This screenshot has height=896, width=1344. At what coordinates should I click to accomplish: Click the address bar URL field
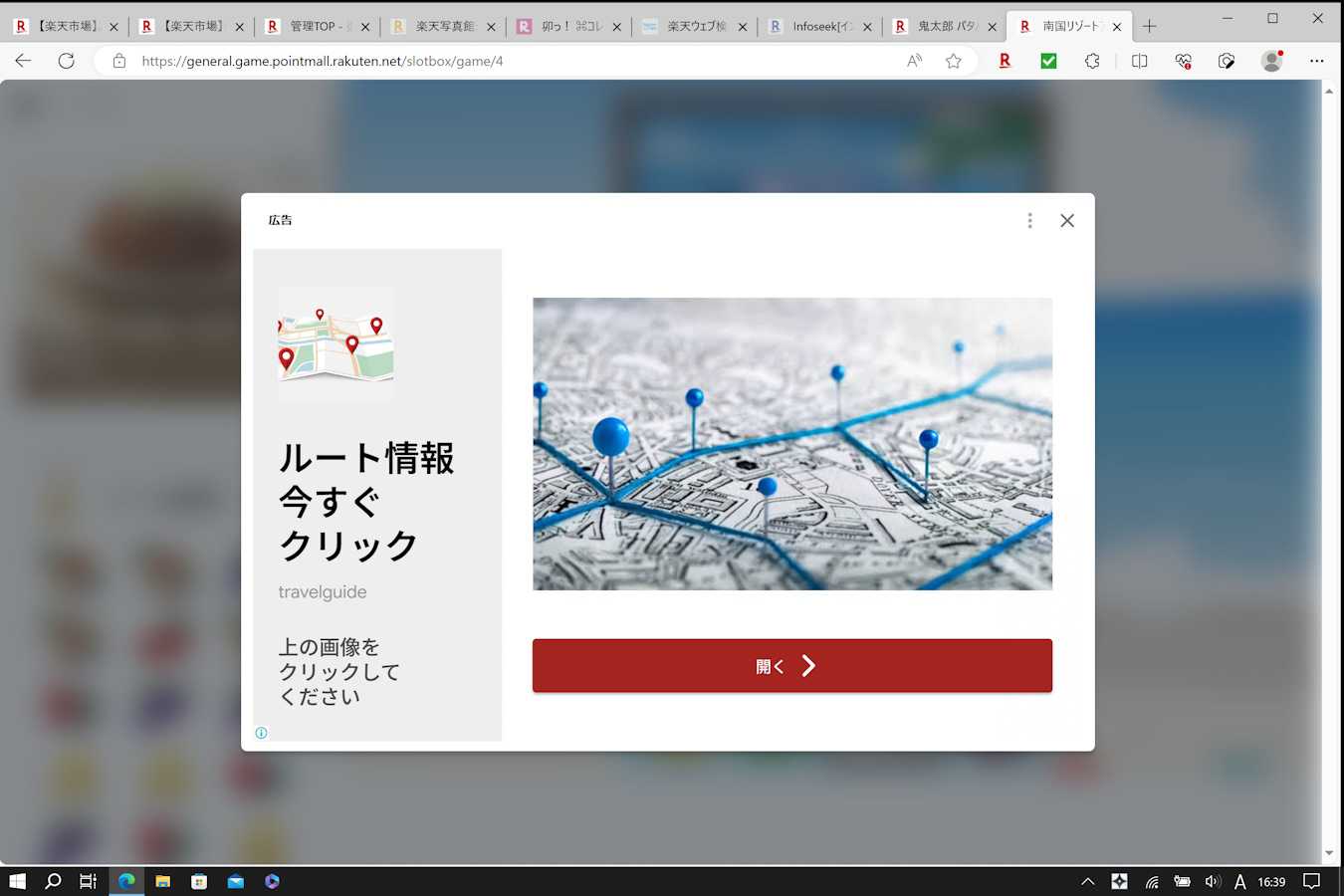pos(498,61)
